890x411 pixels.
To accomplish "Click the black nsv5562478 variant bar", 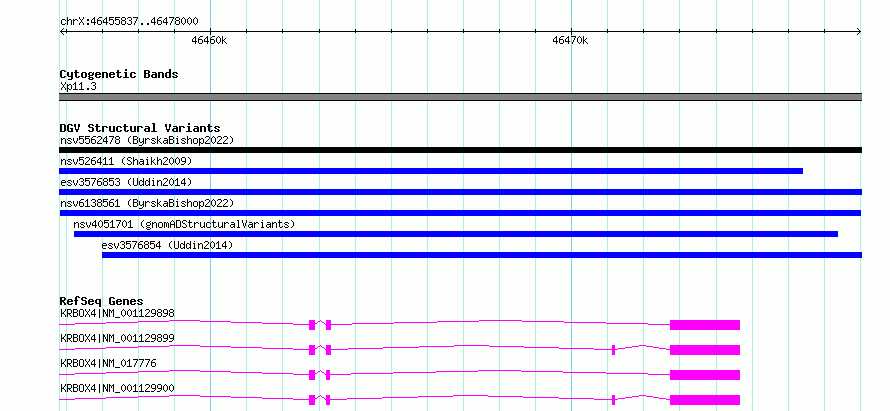I will [x=460, y=150].
